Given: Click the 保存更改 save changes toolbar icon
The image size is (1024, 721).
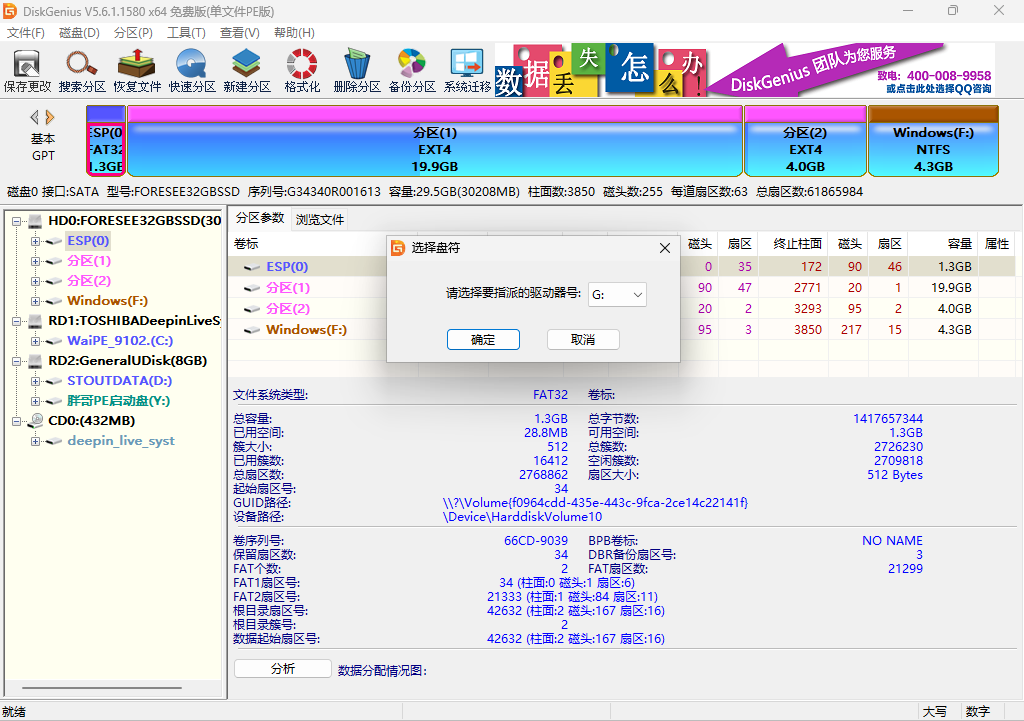Looking at the screenshot, I should [27, 71].
